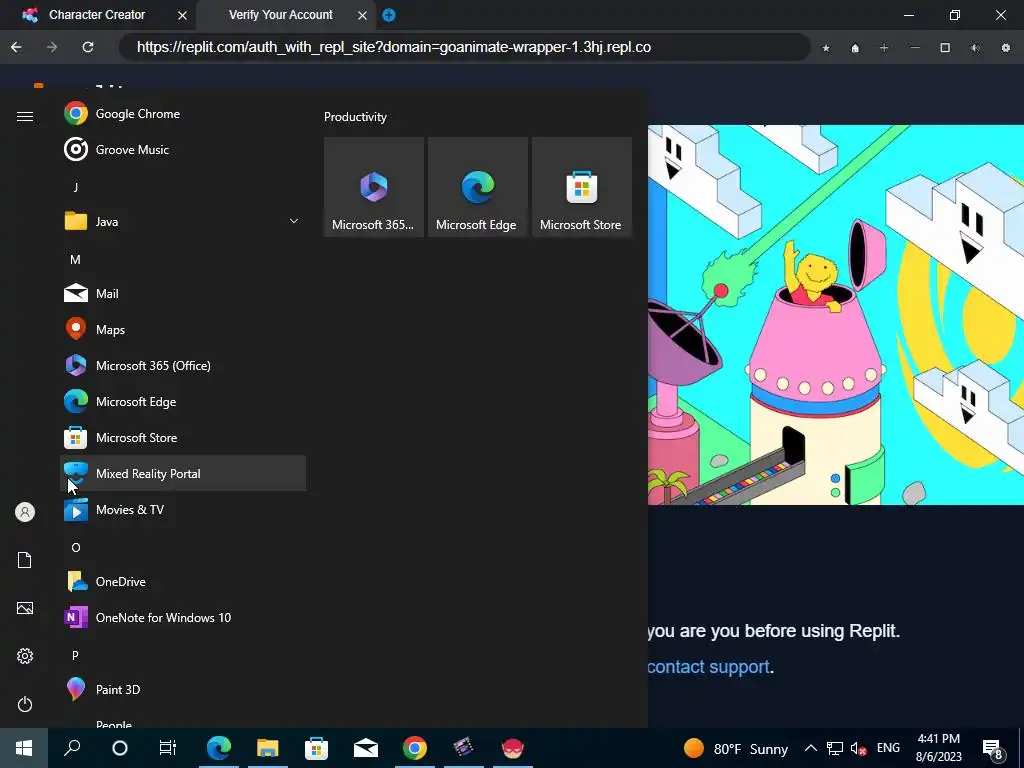Open the user account icon in Start
This screenshot has width=1024, height=768.
coord(25,512)
